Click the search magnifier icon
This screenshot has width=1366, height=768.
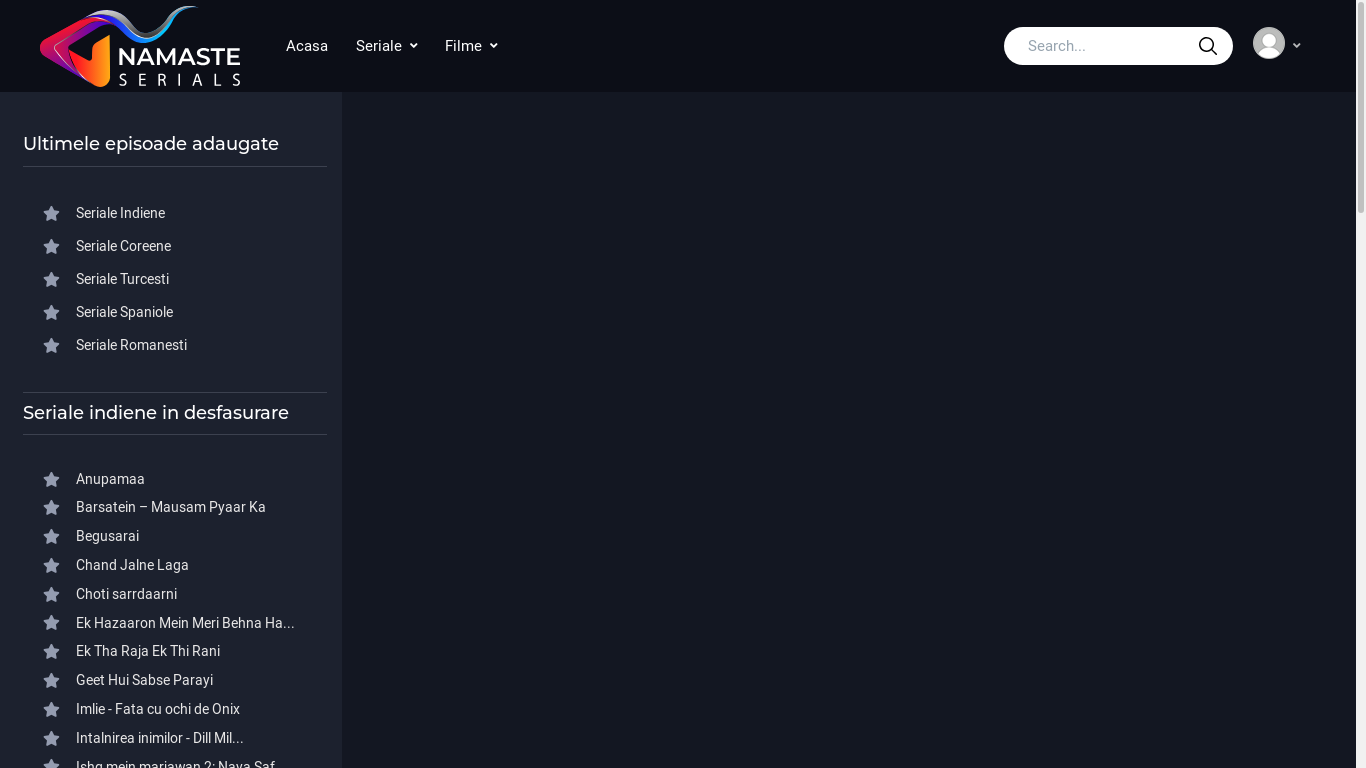[1208, 46]
